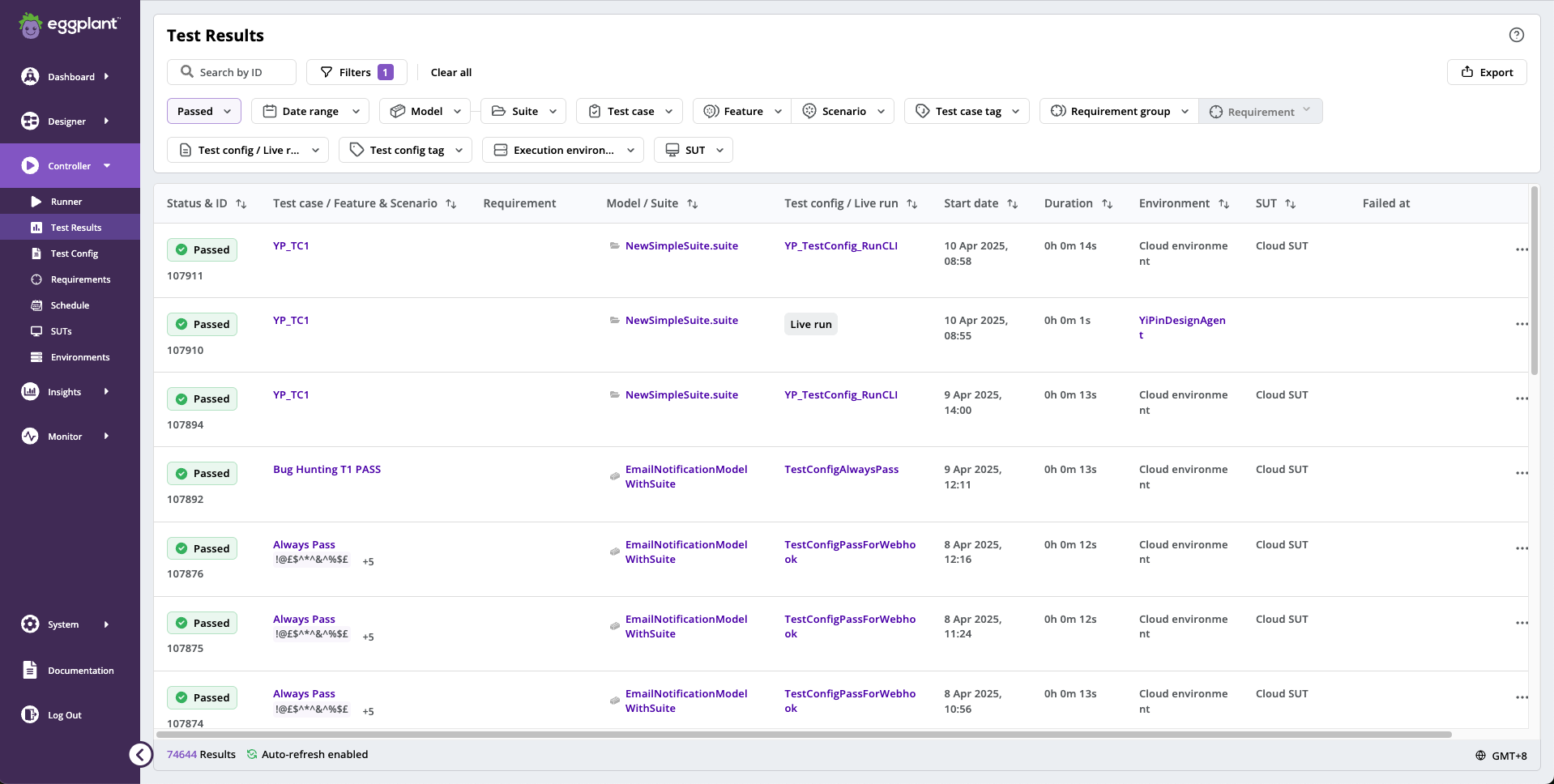Click the Dashboard sidebar icon
The height and width of the screenshot is (784, 1554).
coord(30,76)
